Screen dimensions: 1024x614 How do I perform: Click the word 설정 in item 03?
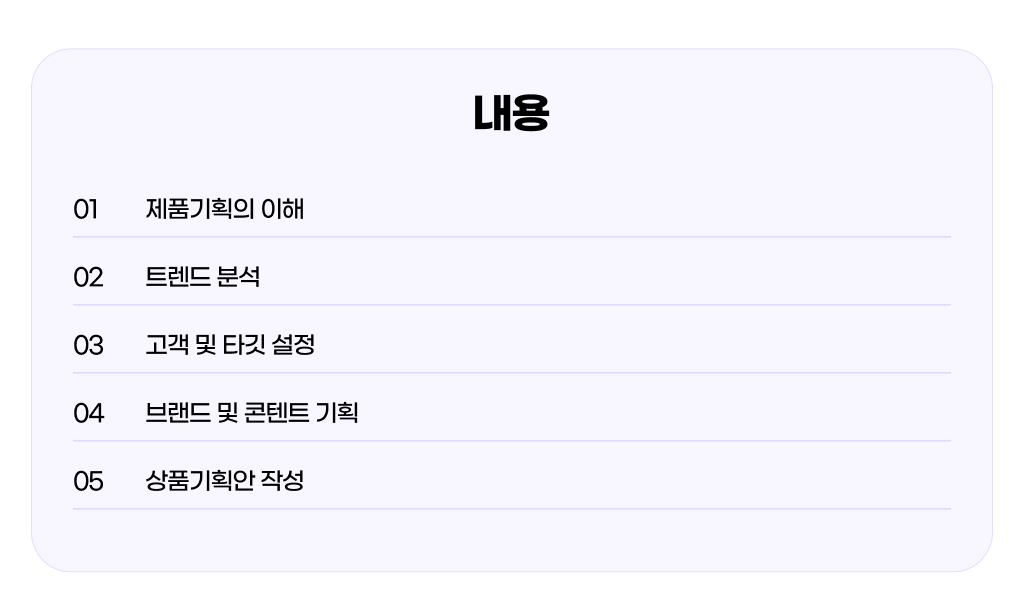(x=293, y=345)
